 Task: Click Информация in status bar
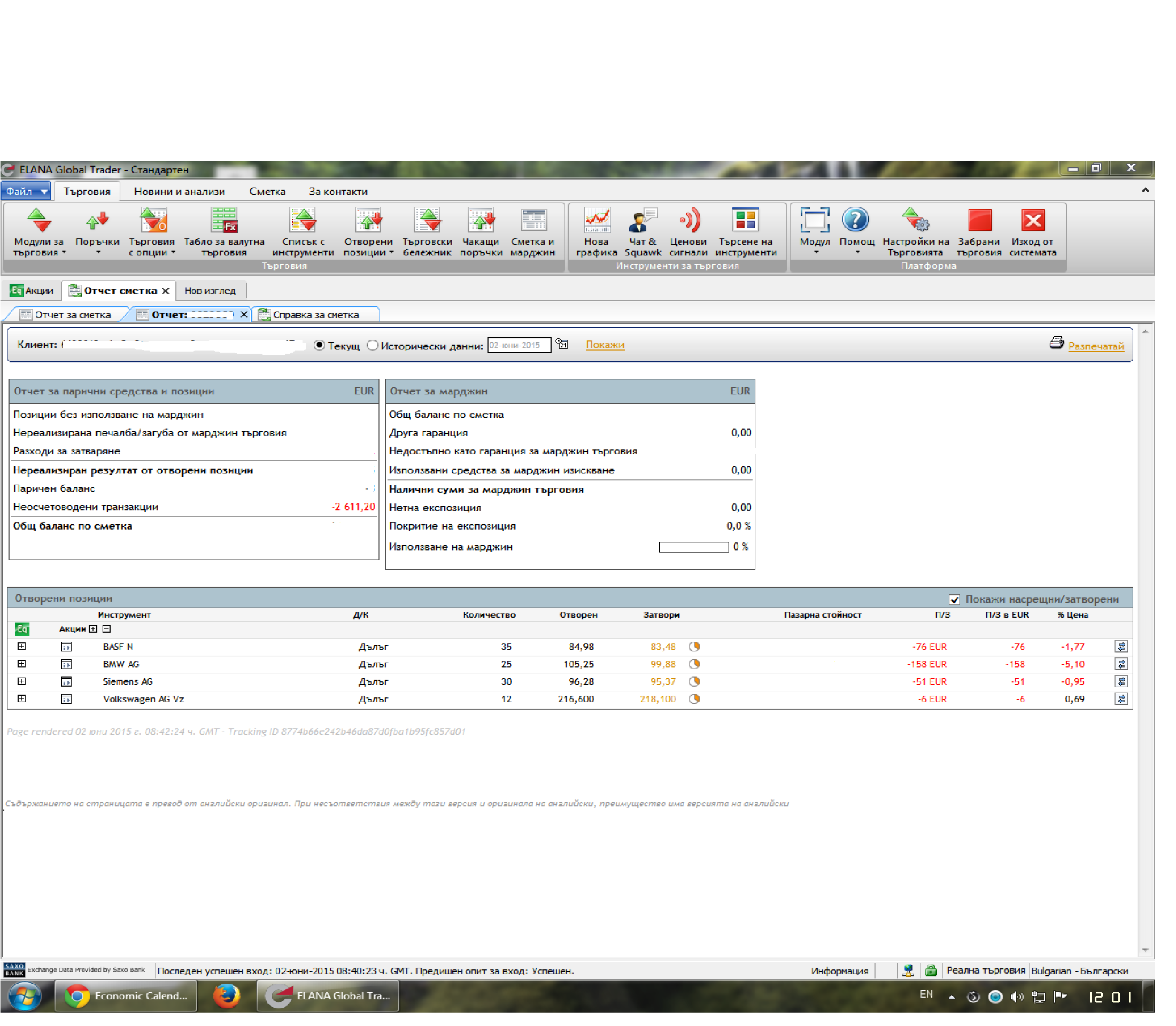[x=840, y=971]
